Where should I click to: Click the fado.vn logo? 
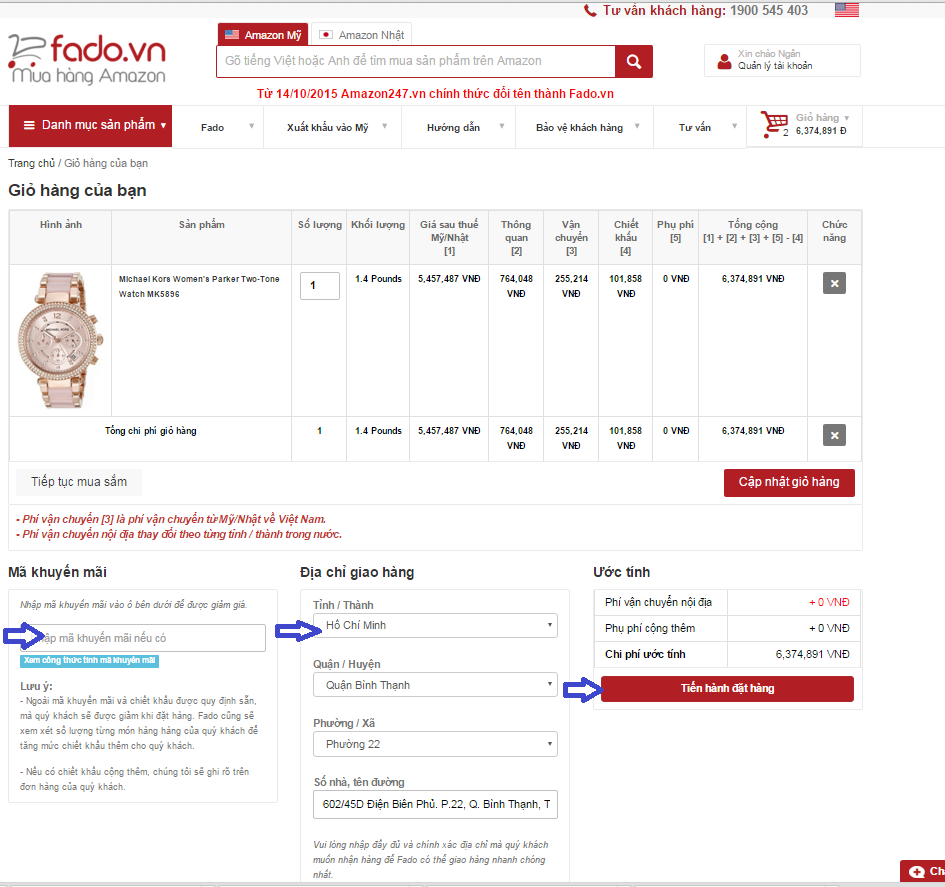coord(87,59)
